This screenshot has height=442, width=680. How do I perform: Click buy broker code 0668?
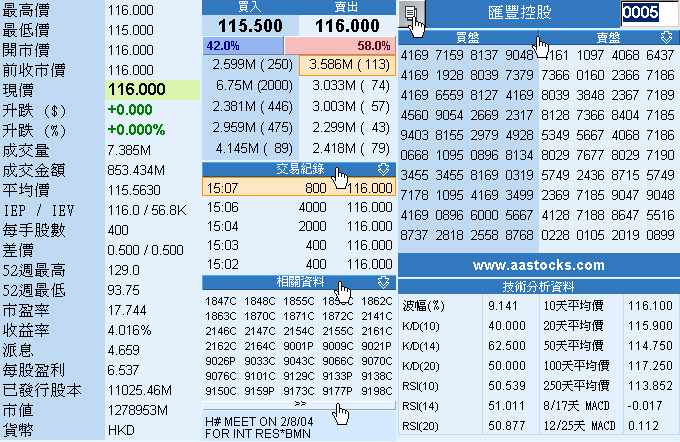click(x=414, y=155)
